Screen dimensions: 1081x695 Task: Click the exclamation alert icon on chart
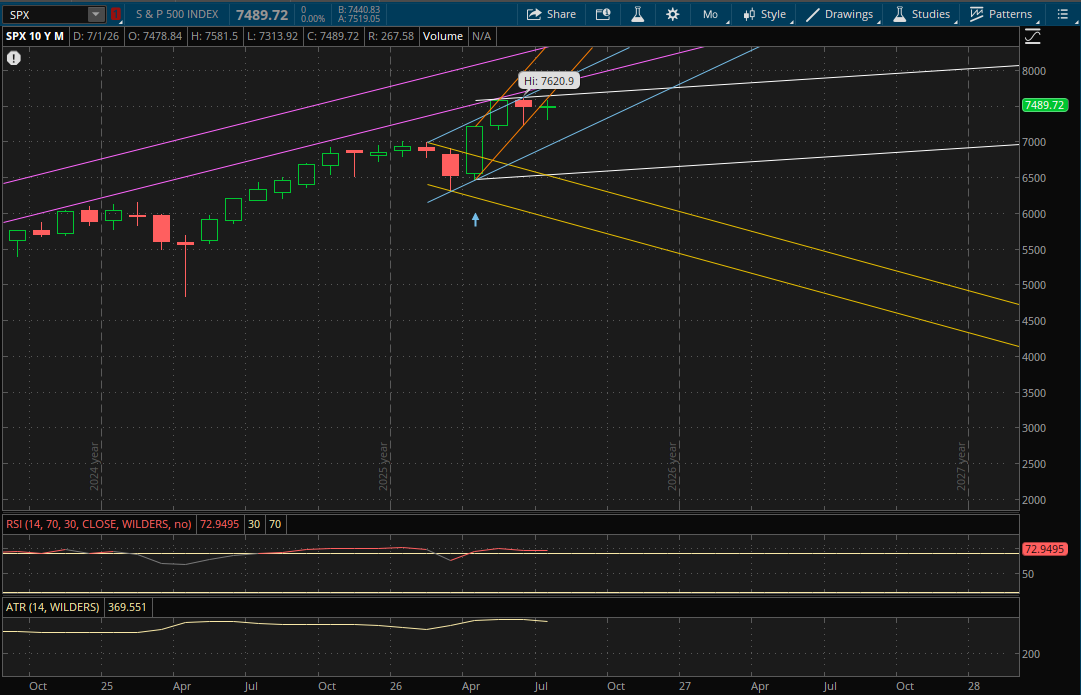[x=14, y=59]
